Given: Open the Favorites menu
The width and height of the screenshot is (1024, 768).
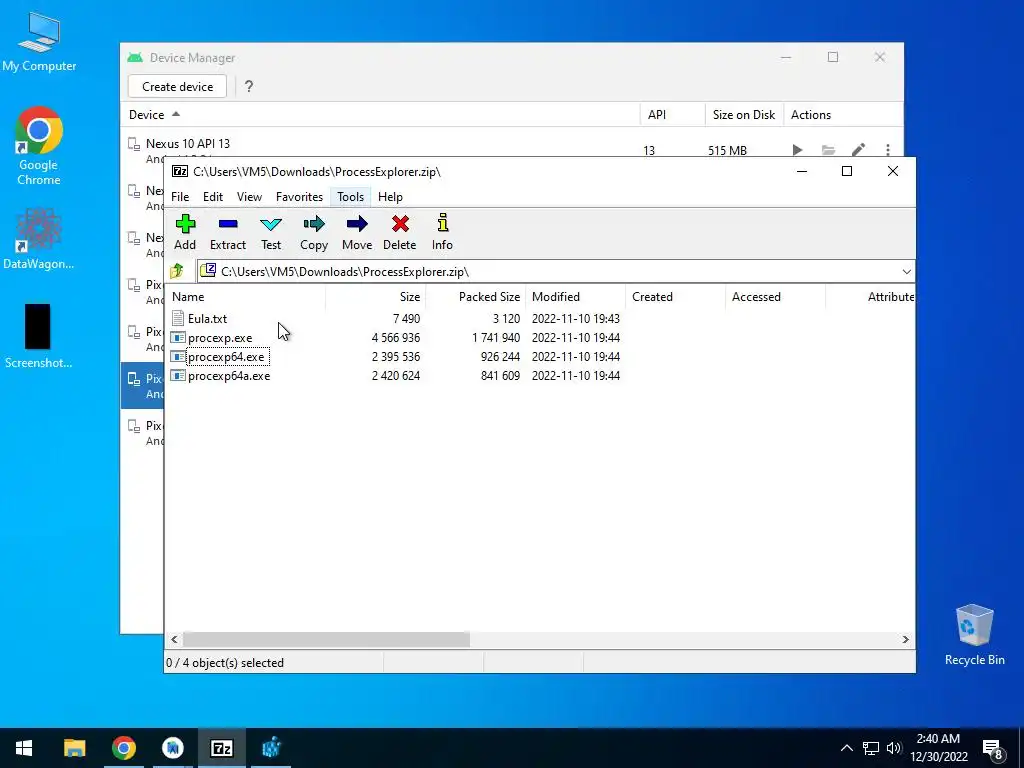Looking at the screenshot, I should click(299, 197).
